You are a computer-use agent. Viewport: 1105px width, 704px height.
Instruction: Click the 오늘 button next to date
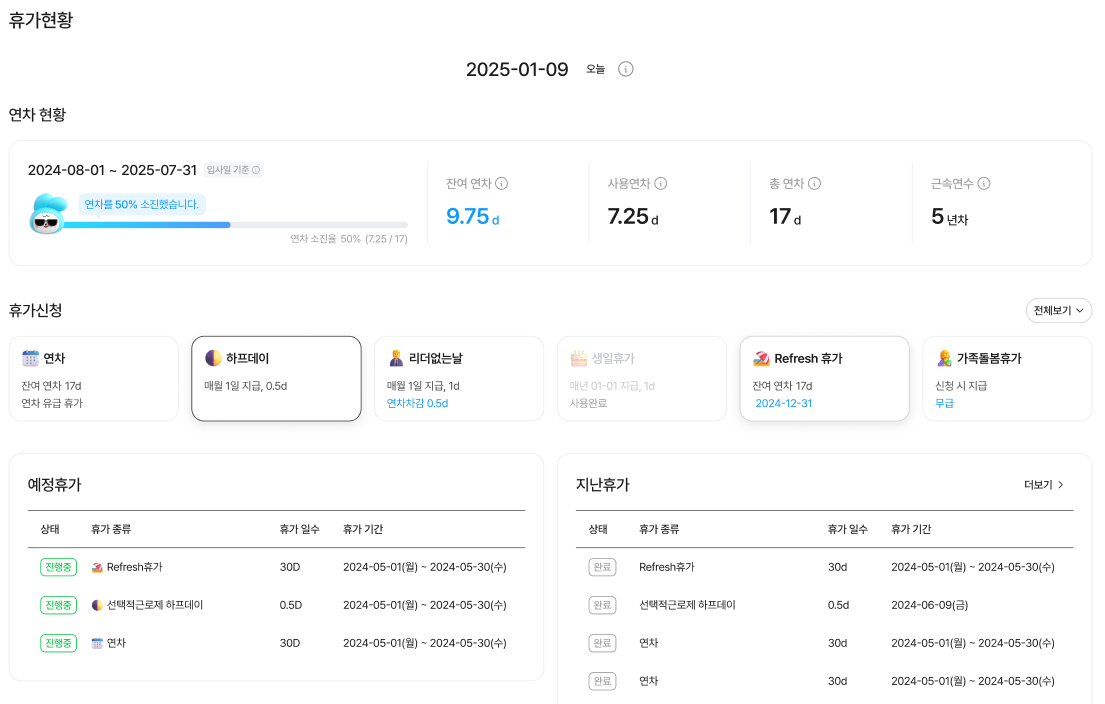coord(595,69)
